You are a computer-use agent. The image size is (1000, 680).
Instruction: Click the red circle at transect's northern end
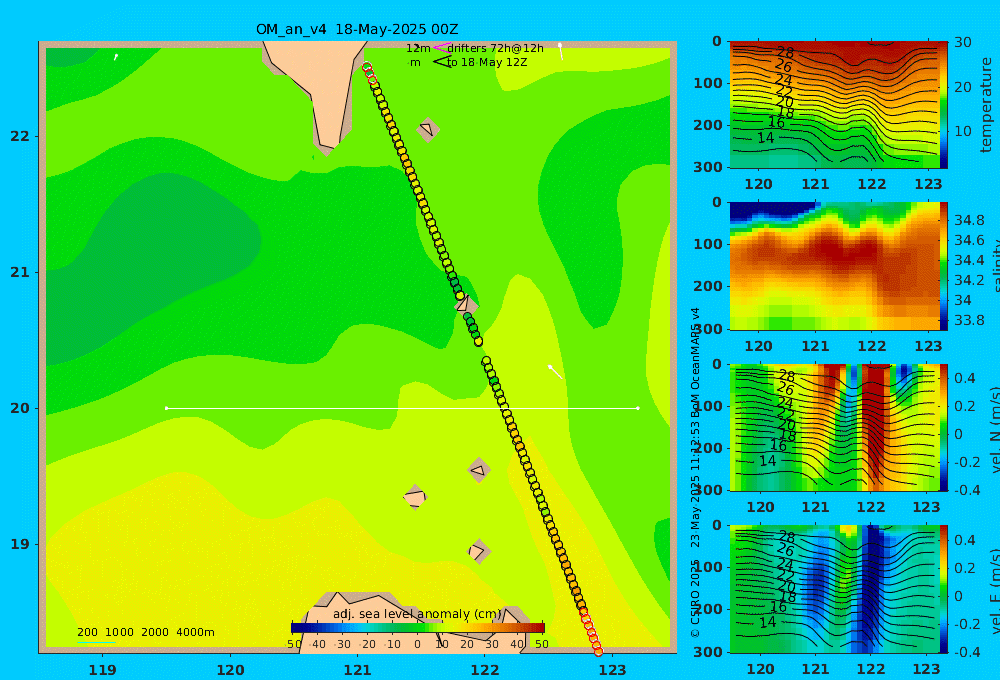click(x=366, y=67)
